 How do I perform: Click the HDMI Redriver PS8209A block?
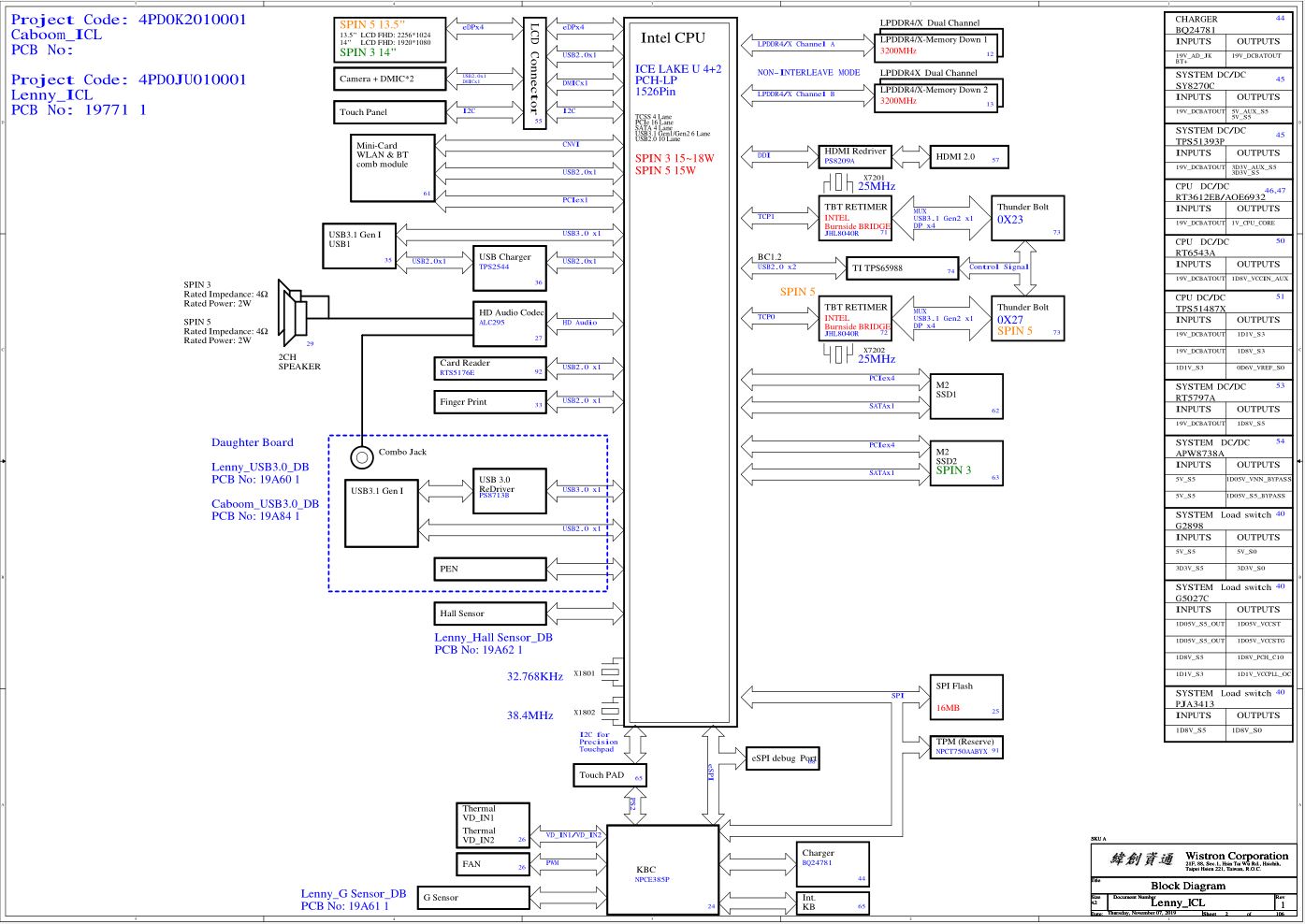click(x=855, y=156)
